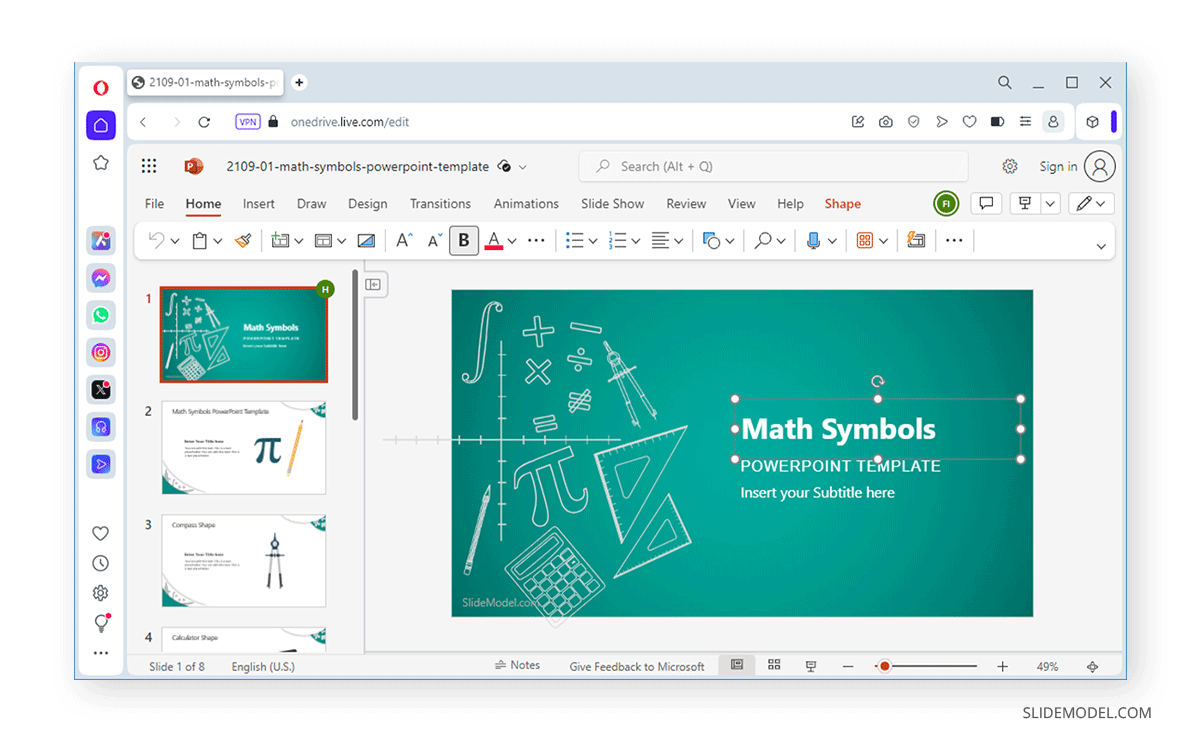Open the Editing pencil mode button

(1091, 204)
